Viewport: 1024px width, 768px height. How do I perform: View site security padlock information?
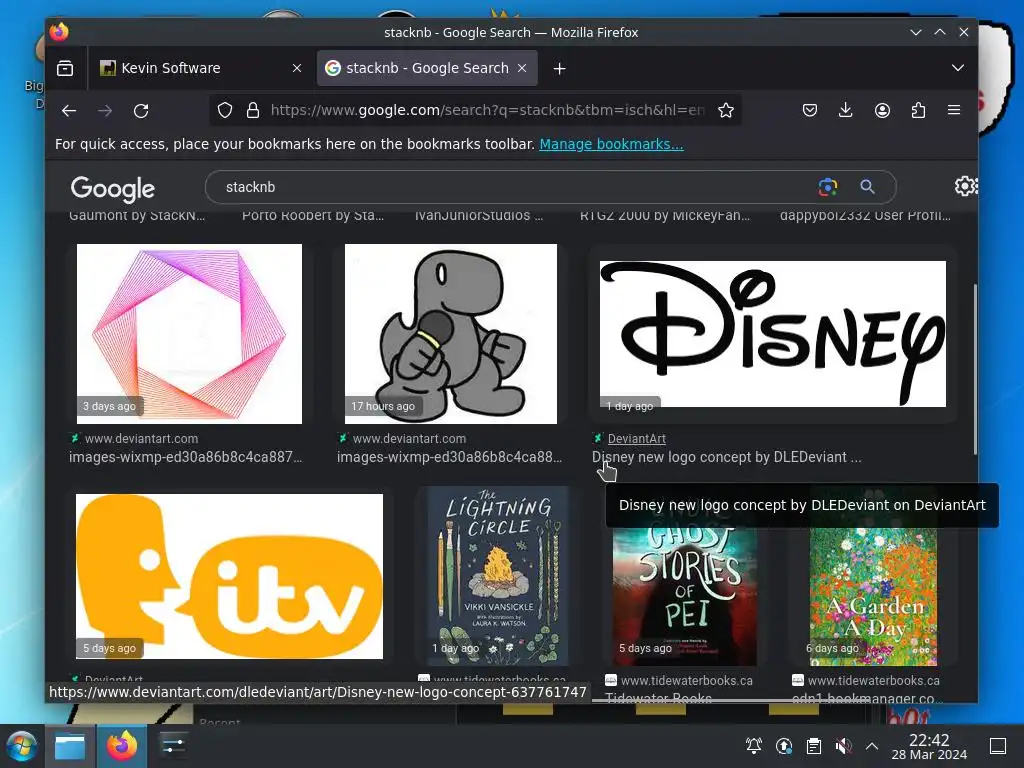pos(253,110)
